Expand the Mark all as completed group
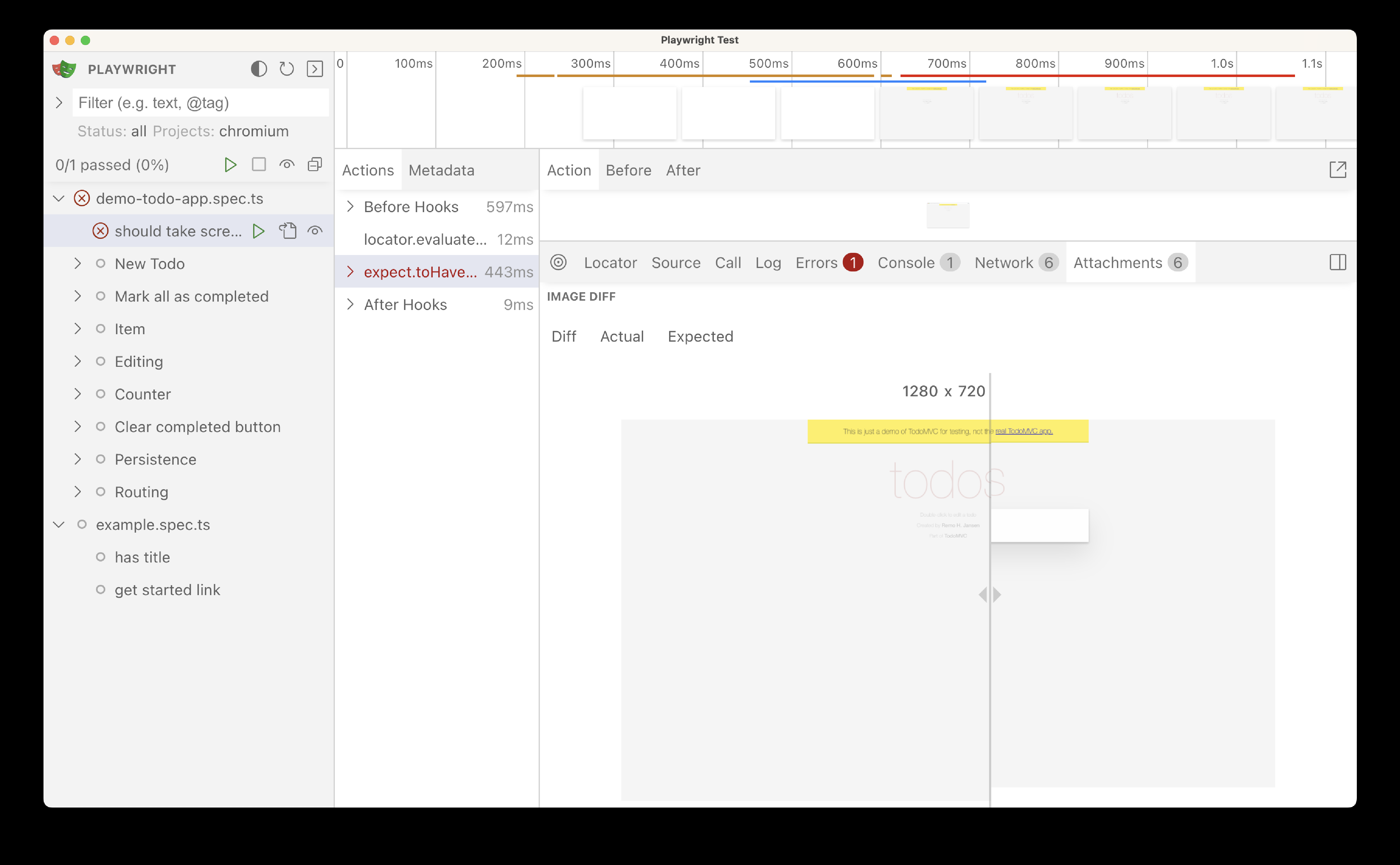Image resolution: width=1400 pixels, height=865 pixels. [x=78, y=296]
